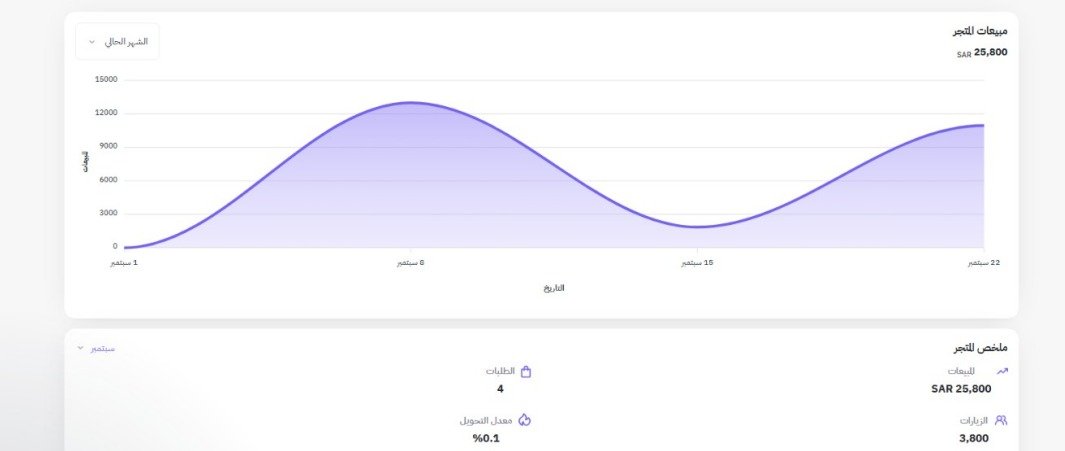The height and width of the screenshot is (451, 1065).
Task: Click the الزيارات visits label
Action: (974, 420)
